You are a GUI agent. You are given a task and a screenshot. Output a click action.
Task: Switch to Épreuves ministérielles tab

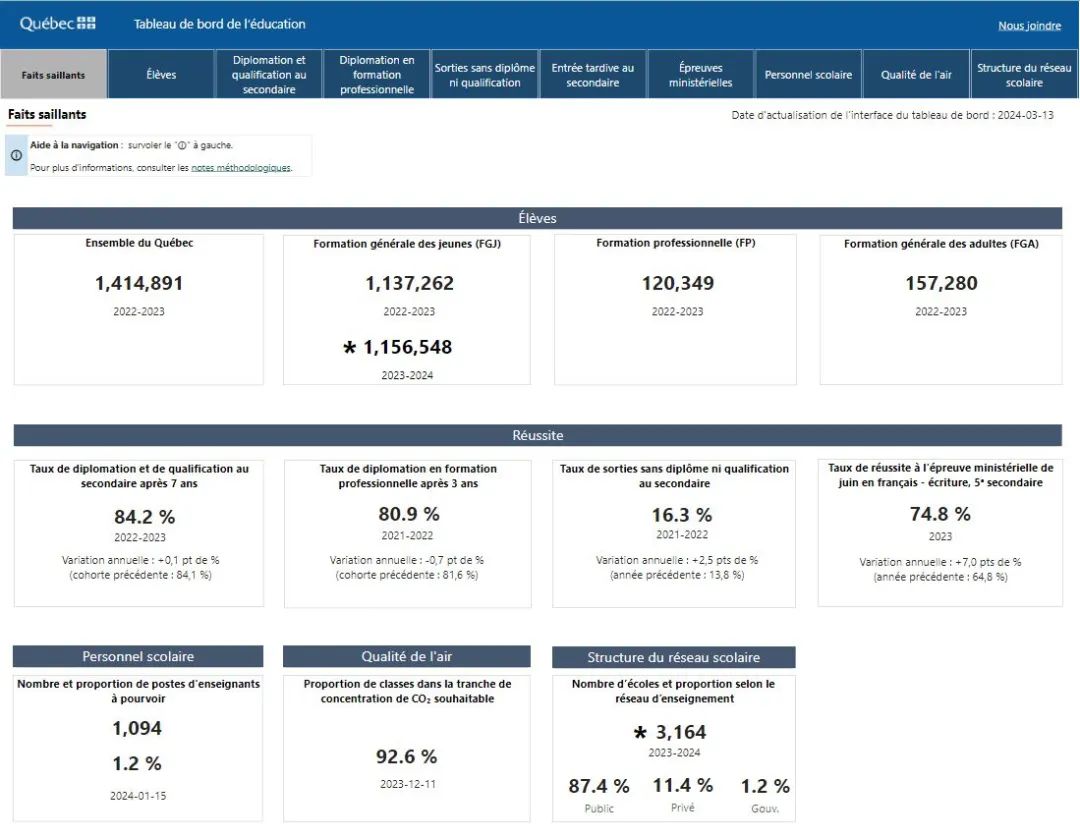click(701, 75)
